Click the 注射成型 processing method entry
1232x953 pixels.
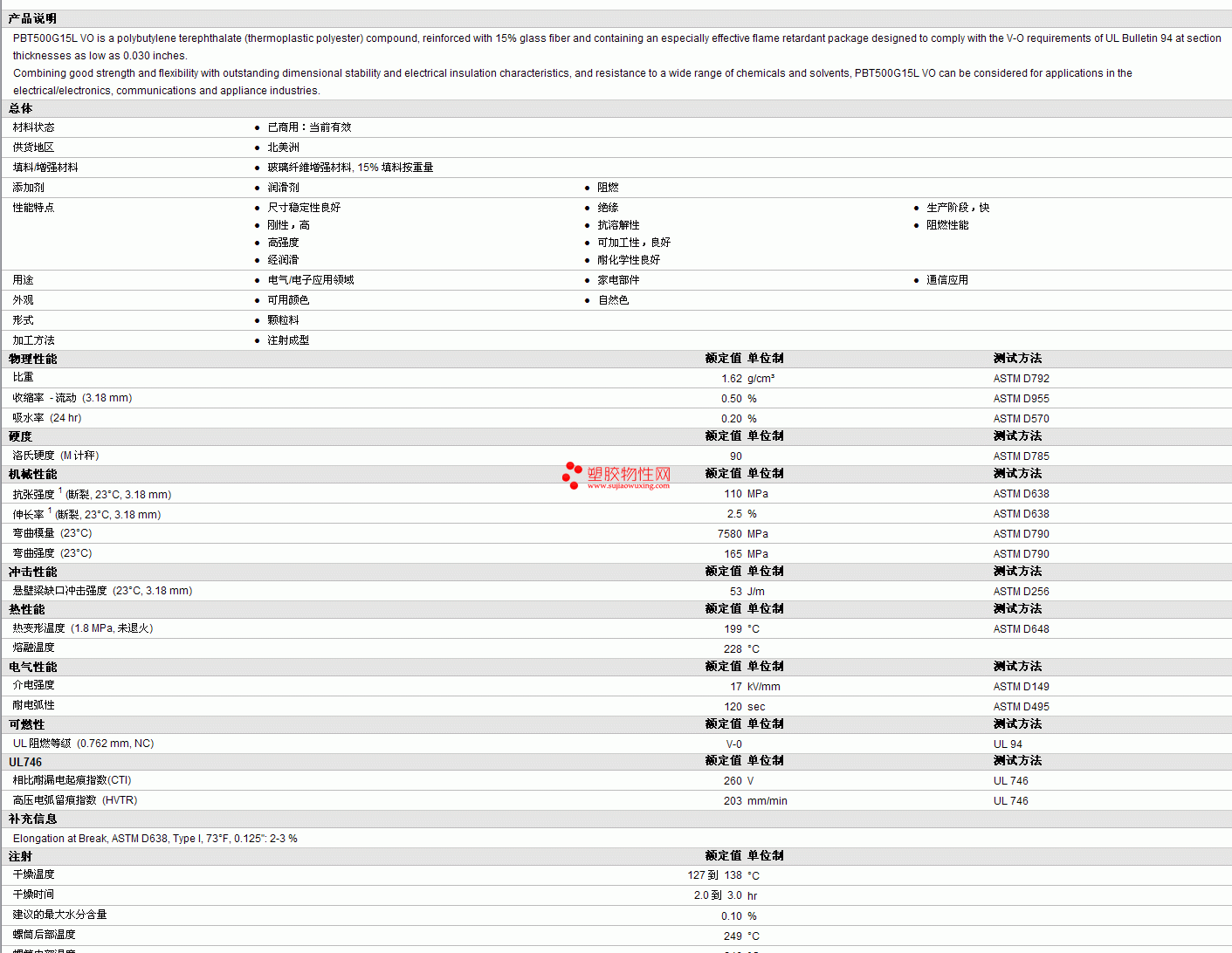[288, 340]
